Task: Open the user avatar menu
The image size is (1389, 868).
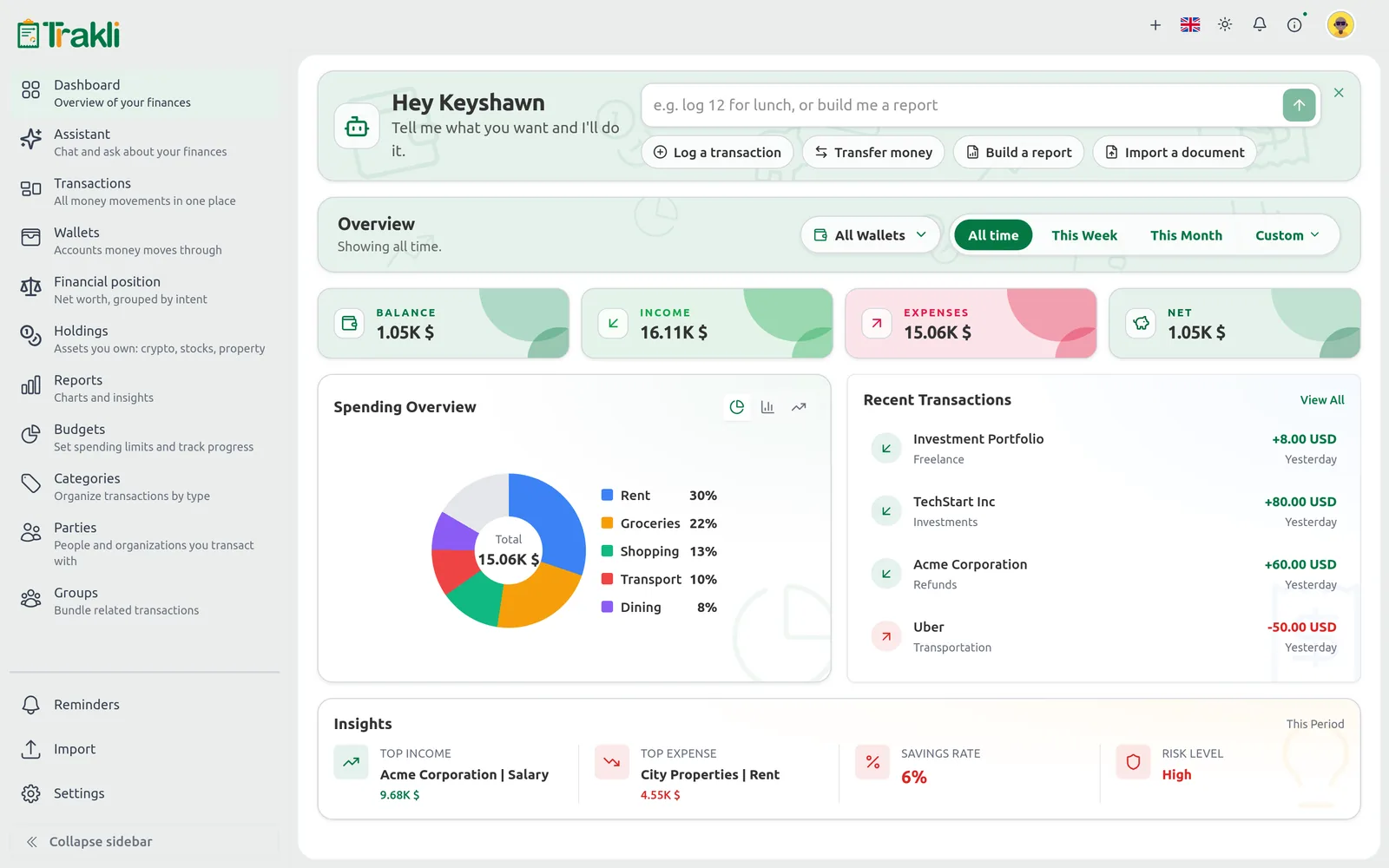Action: (1340, 25)
